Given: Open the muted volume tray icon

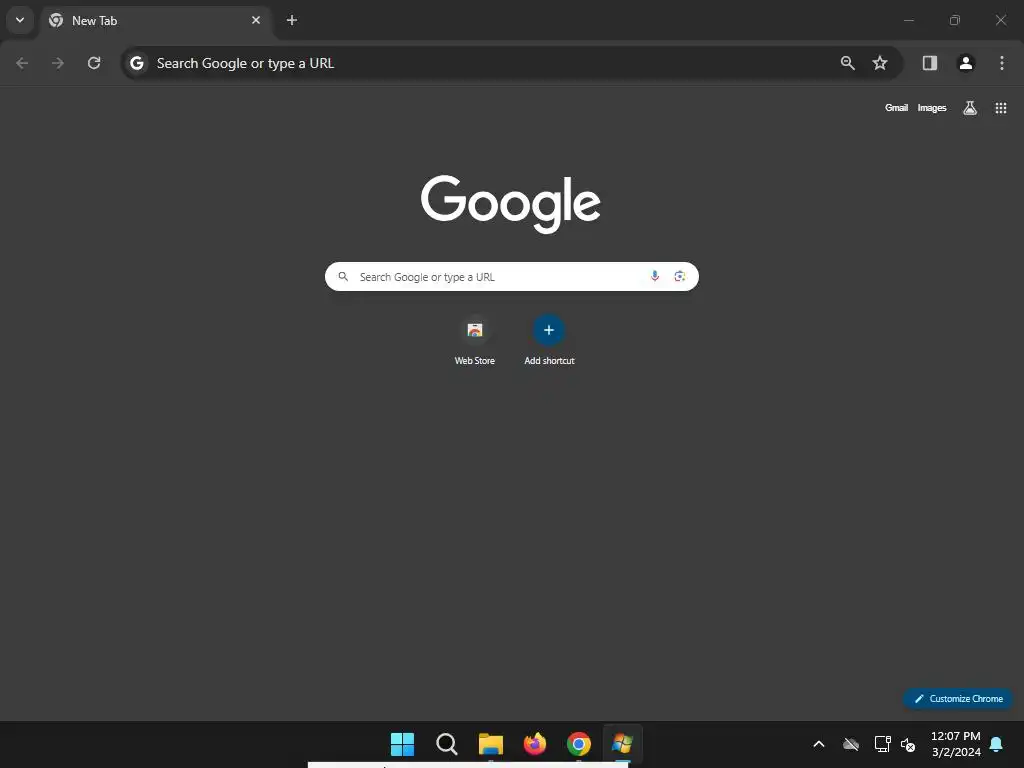Looking at the screenshot, I should pyautogui.click(x=908, y=744).
